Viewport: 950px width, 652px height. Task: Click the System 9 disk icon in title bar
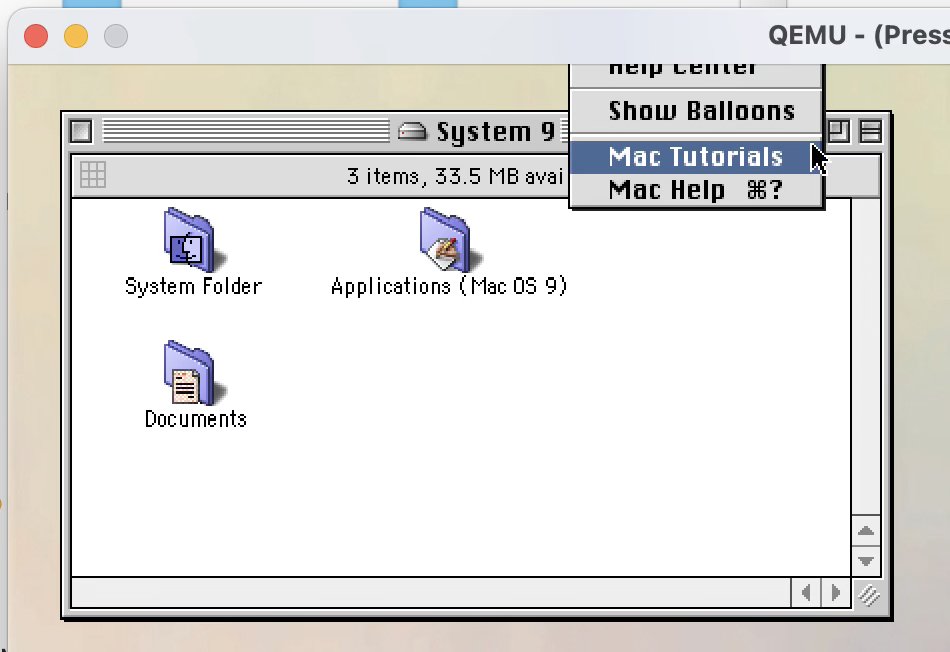(412, 131)
